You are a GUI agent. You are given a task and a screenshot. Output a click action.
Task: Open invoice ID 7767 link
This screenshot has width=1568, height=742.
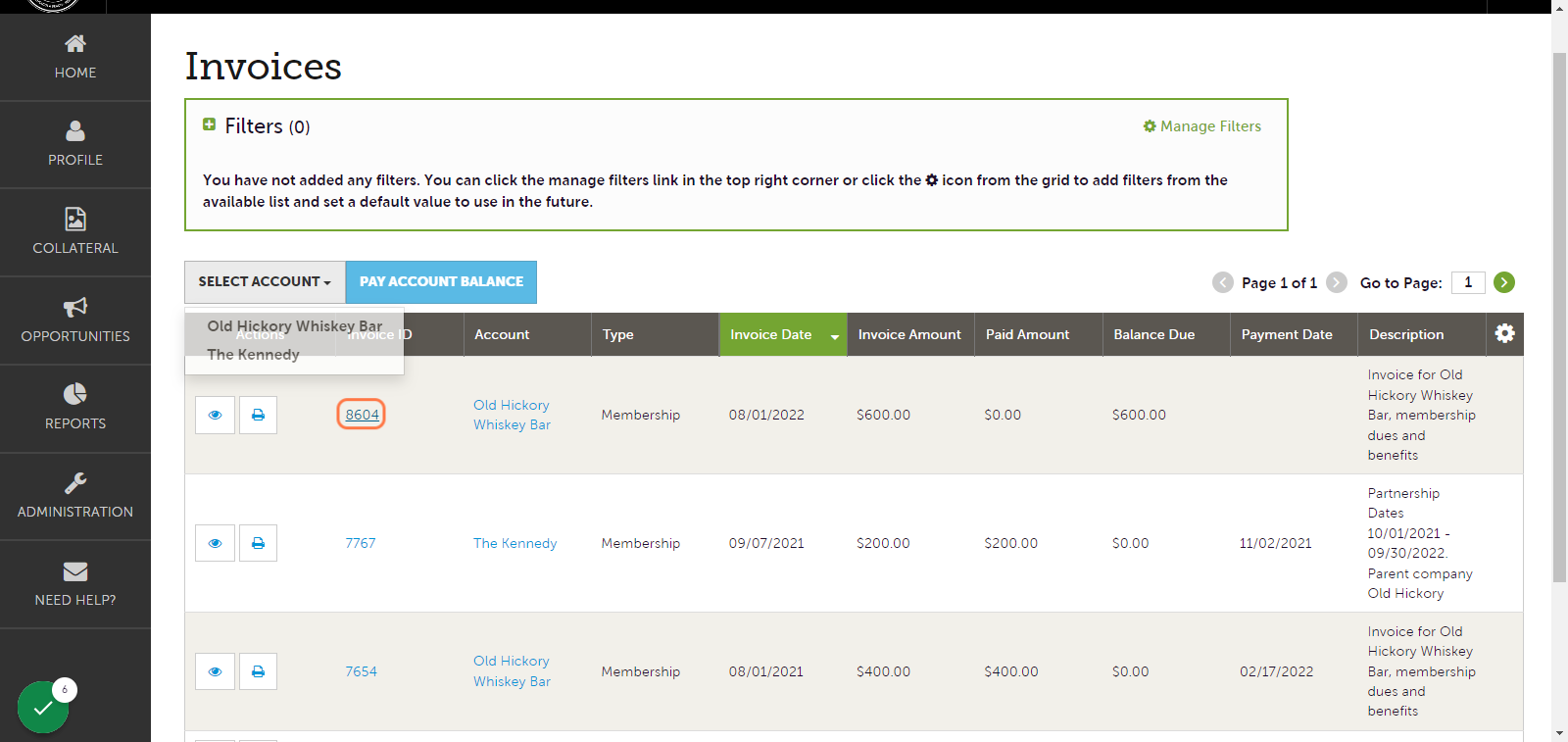pyautogui.click(x=361, y=543)
